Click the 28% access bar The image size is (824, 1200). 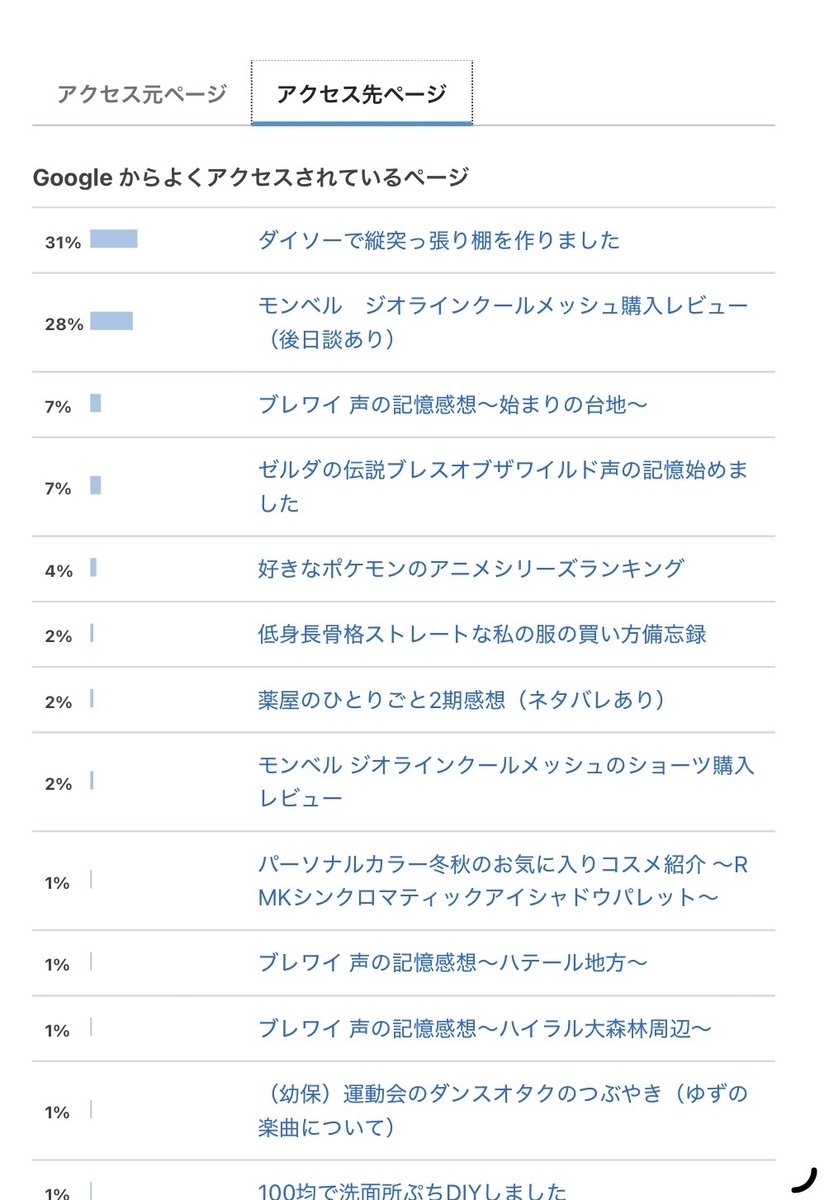click(x=111, y=321)
